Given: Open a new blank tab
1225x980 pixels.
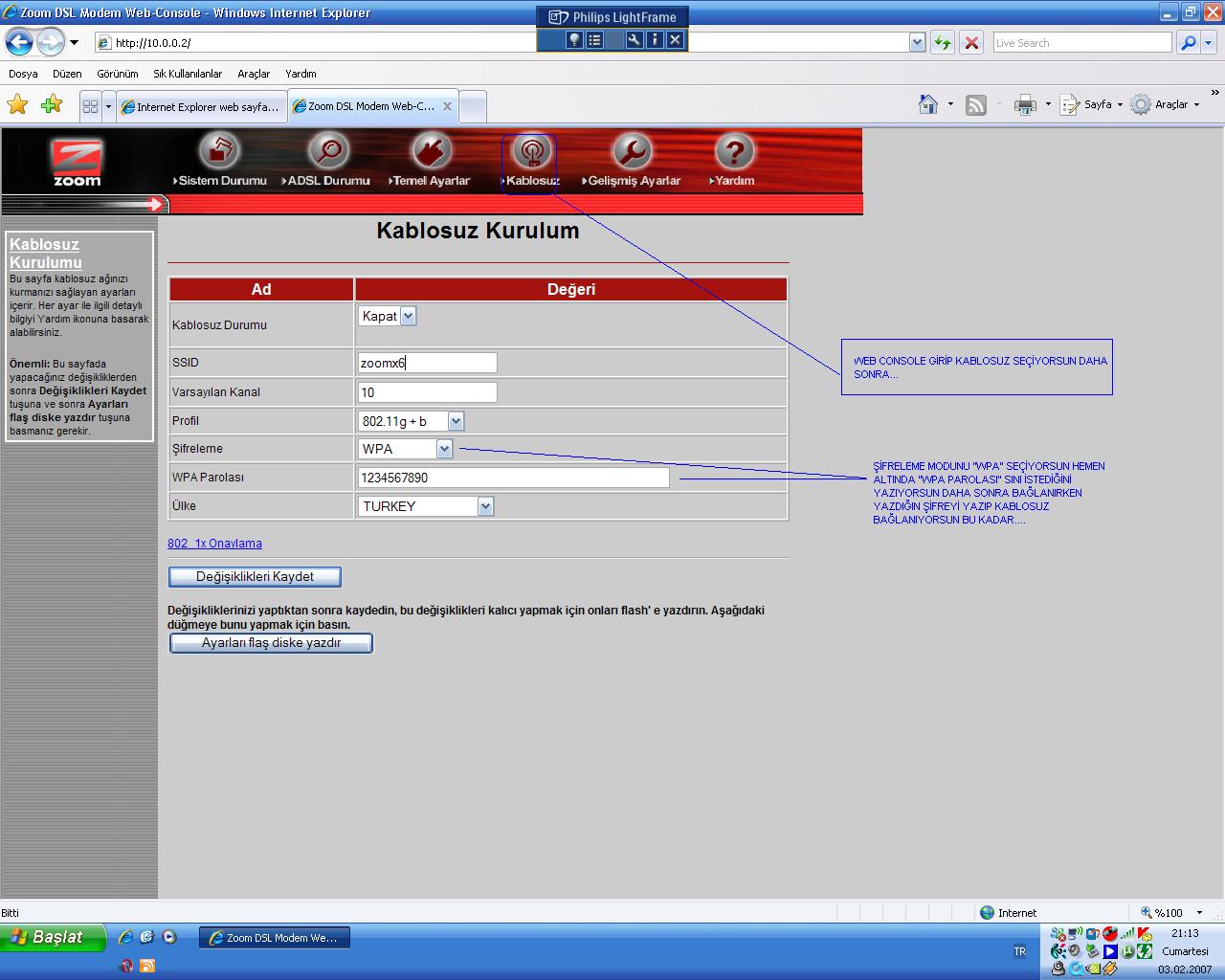Looking at the screenshot, I should 473,107.
